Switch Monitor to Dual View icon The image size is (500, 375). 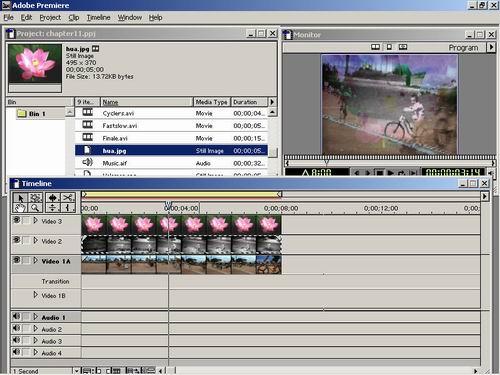pyautogui.click(x=375, y=47)
